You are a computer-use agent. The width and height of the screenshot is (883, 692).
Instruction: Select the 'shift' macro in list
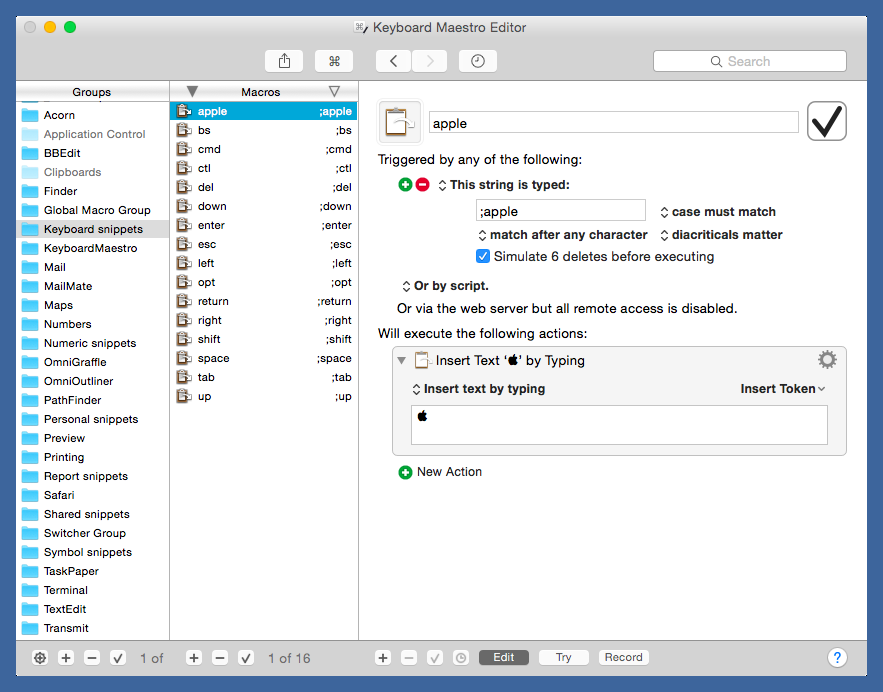tap(210, 339)
